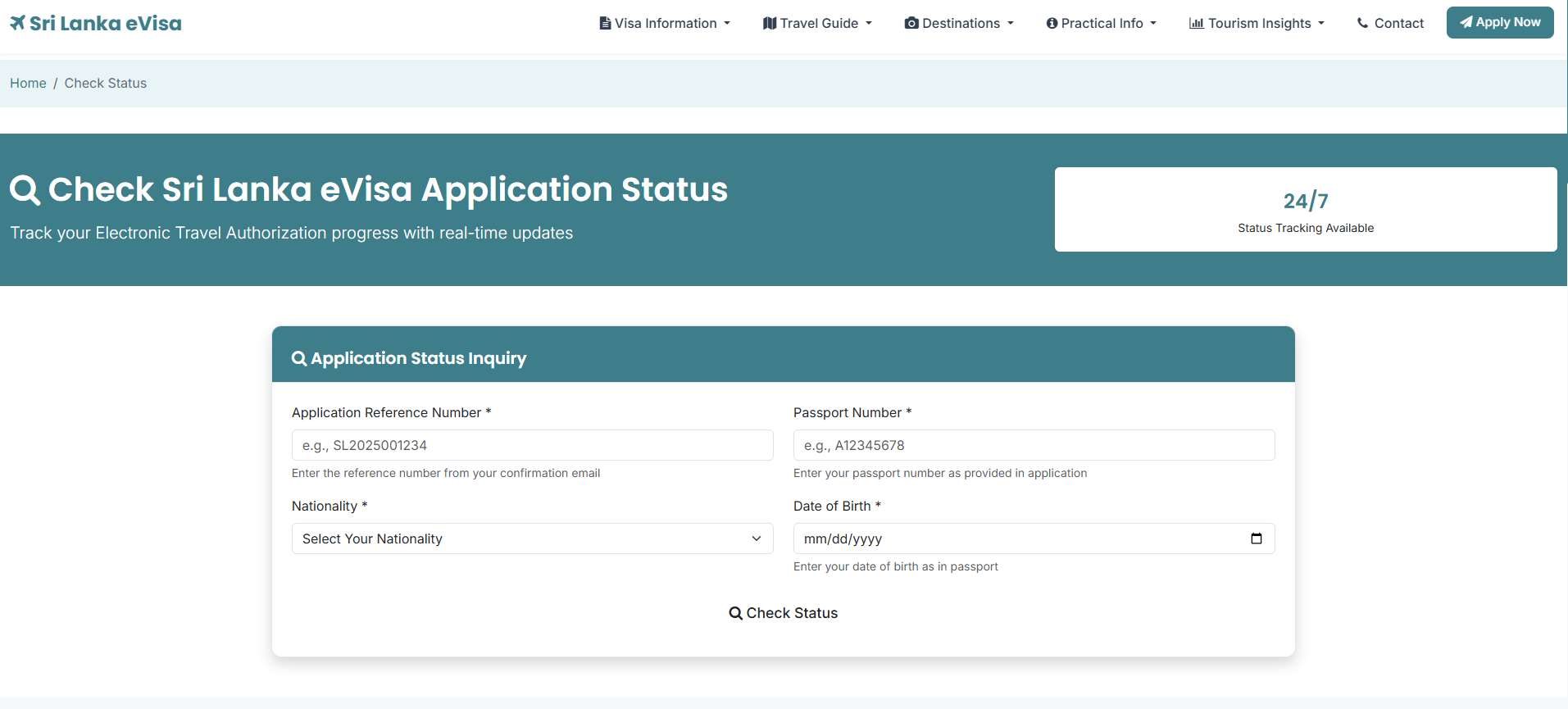Open the date picker calendar icon
The width and height of the screenshot is (1568, 709).
click(1257, 539)
